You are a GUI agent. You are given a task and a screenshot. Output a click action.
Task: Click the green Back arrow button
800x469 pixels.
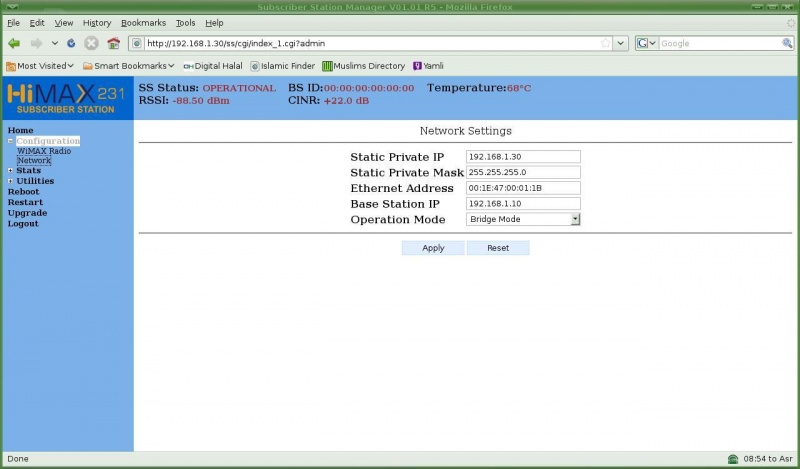coord(14,43)
